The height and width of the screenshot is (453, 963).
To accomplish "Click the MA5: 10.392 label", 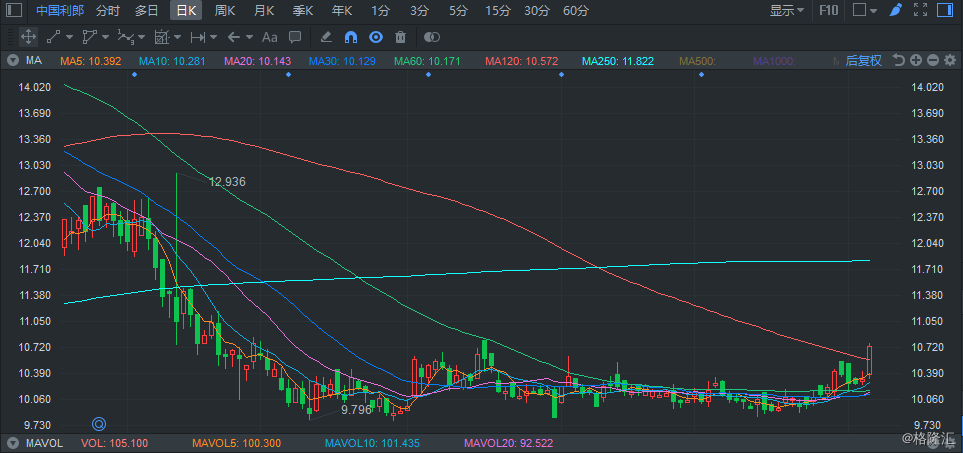I will tap(90, 61).
